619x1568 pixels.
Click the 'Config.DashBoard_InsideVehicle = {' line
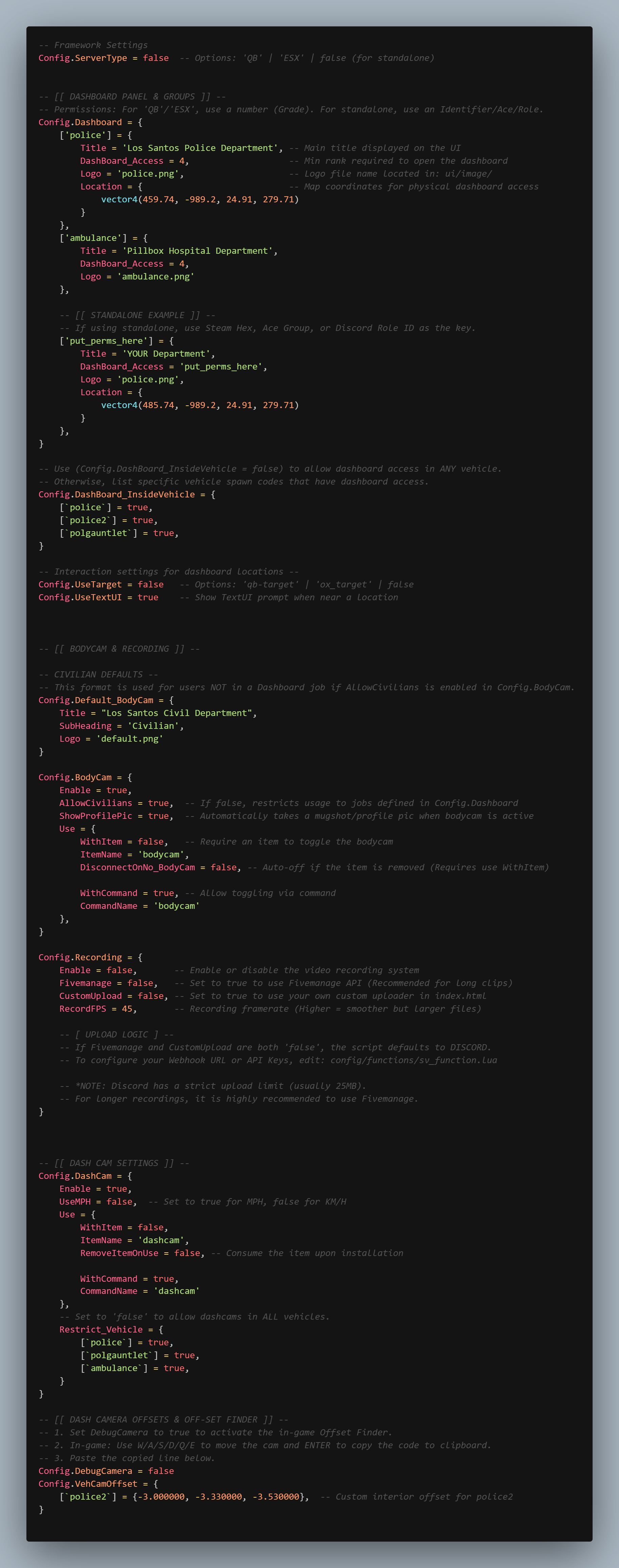coord(127,494)
